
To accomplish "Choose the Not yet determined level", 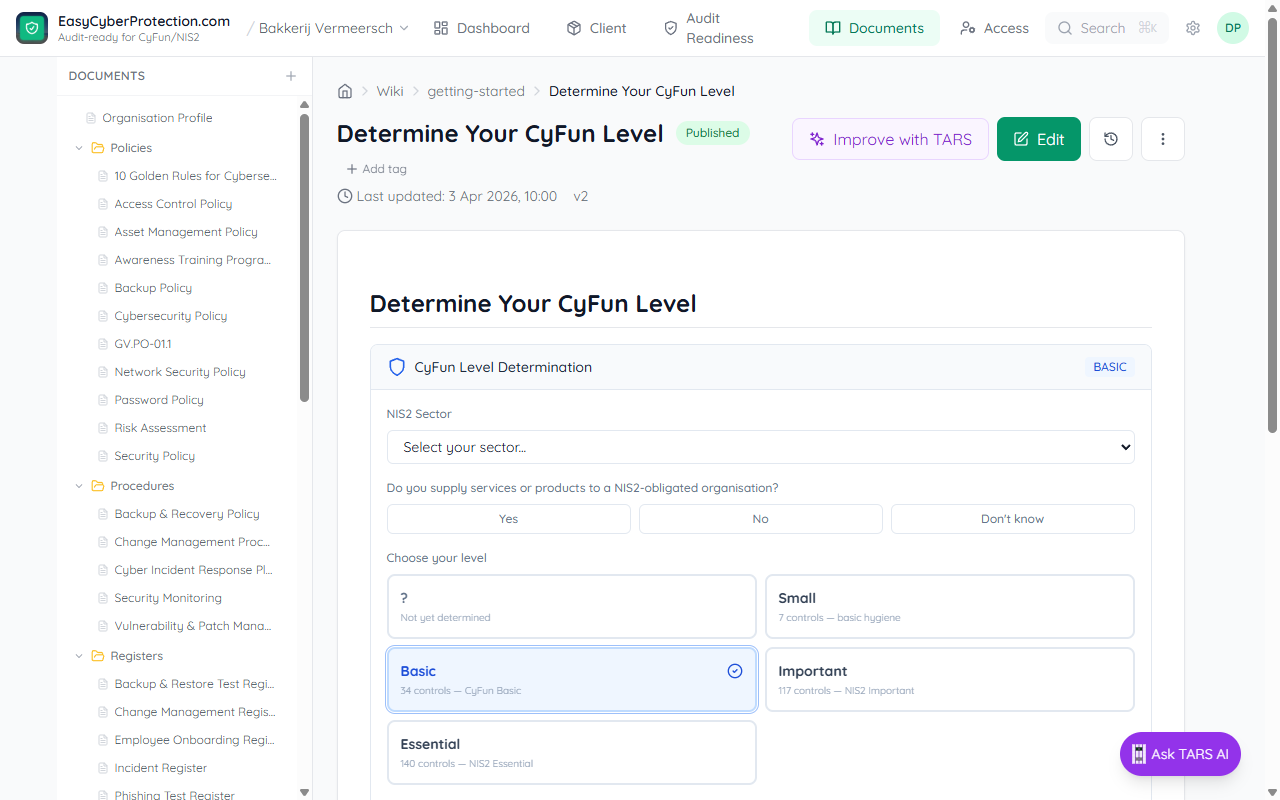I will click(x=572, y=606).
